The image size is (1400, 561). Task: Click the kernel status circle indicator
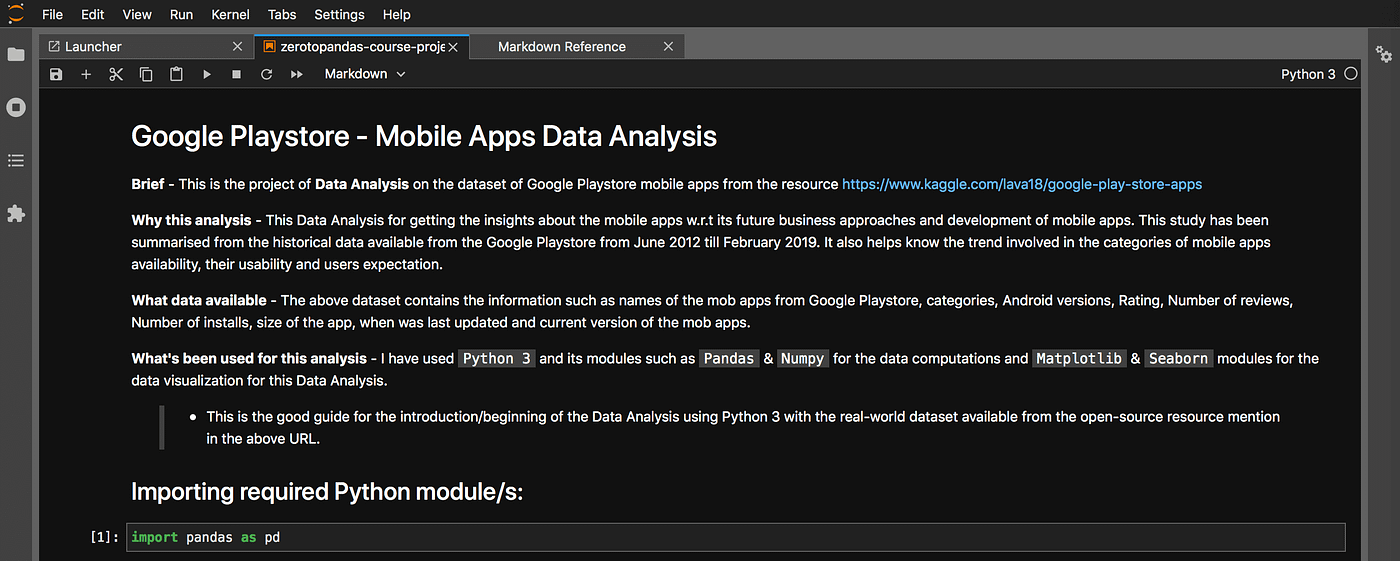point(1351,74)
